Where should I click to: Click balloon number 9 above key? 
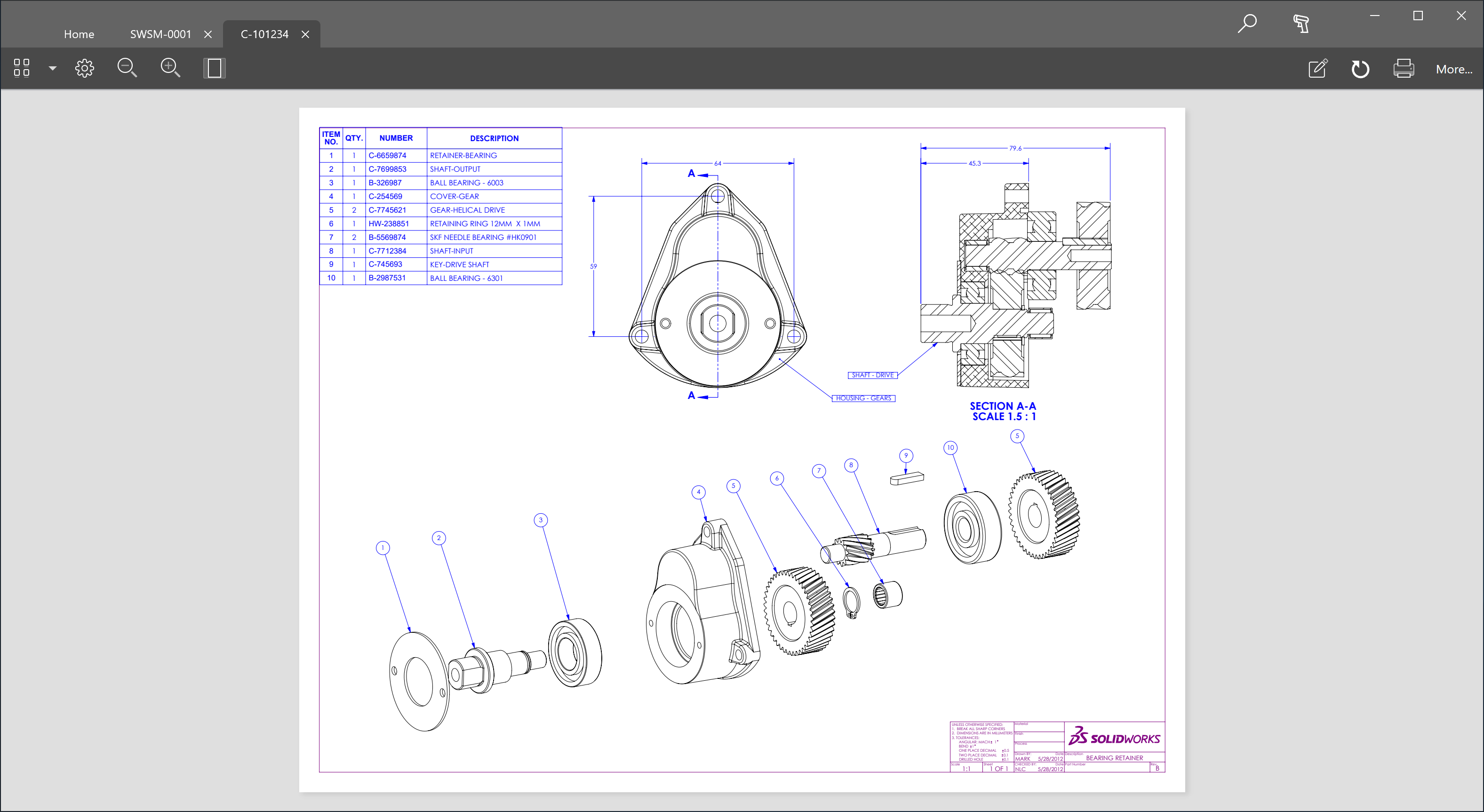pyautogui.click(x=906, y=455)
